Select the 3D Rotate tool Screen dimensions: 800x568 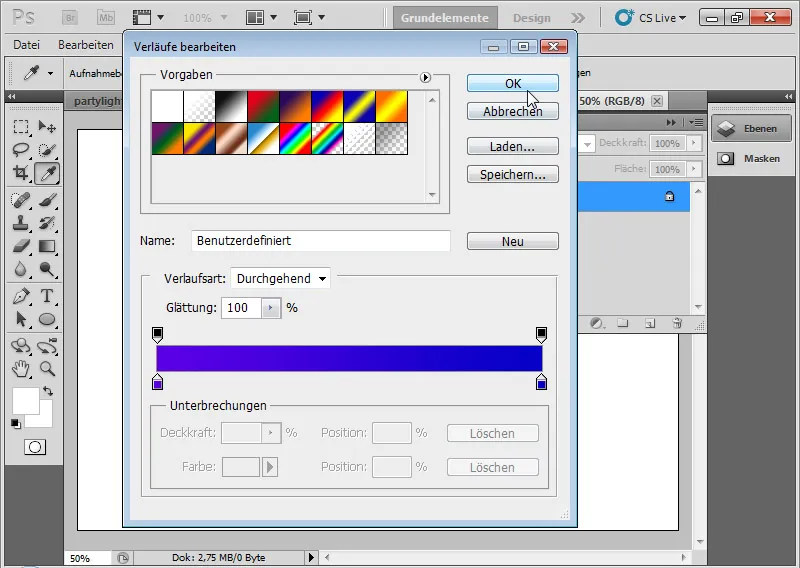tap(21, 346)
